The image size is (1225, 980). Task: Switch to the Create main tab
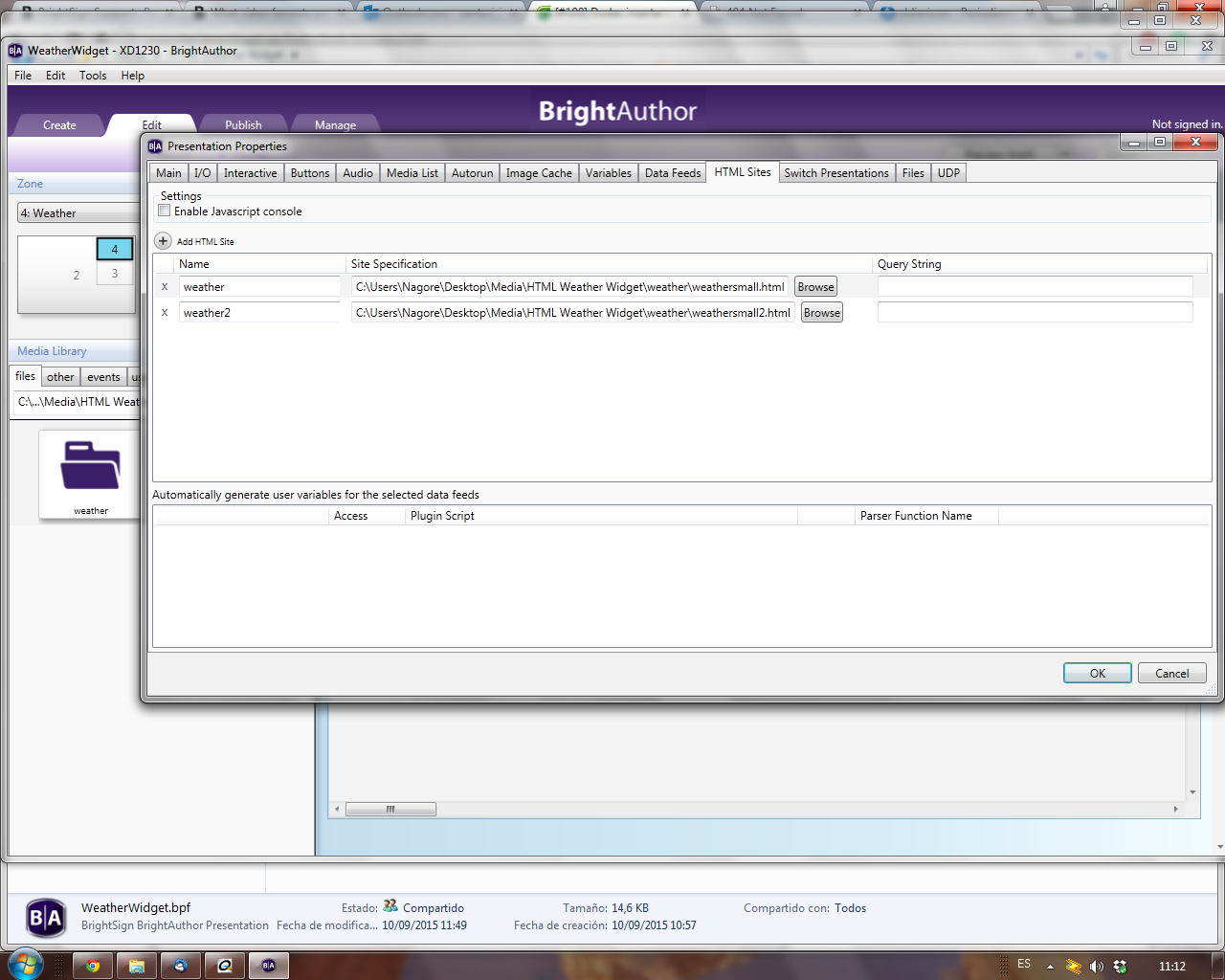[59, 125]
